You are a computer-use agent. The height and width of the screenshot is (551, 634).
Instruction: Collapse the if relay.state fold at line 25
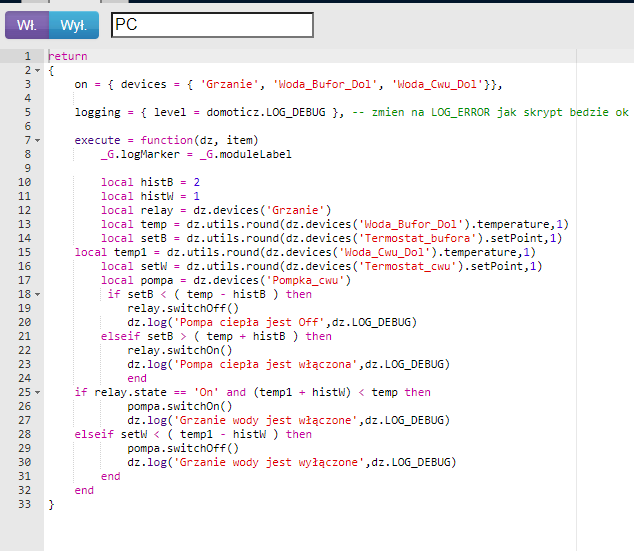tap(38, 392)
